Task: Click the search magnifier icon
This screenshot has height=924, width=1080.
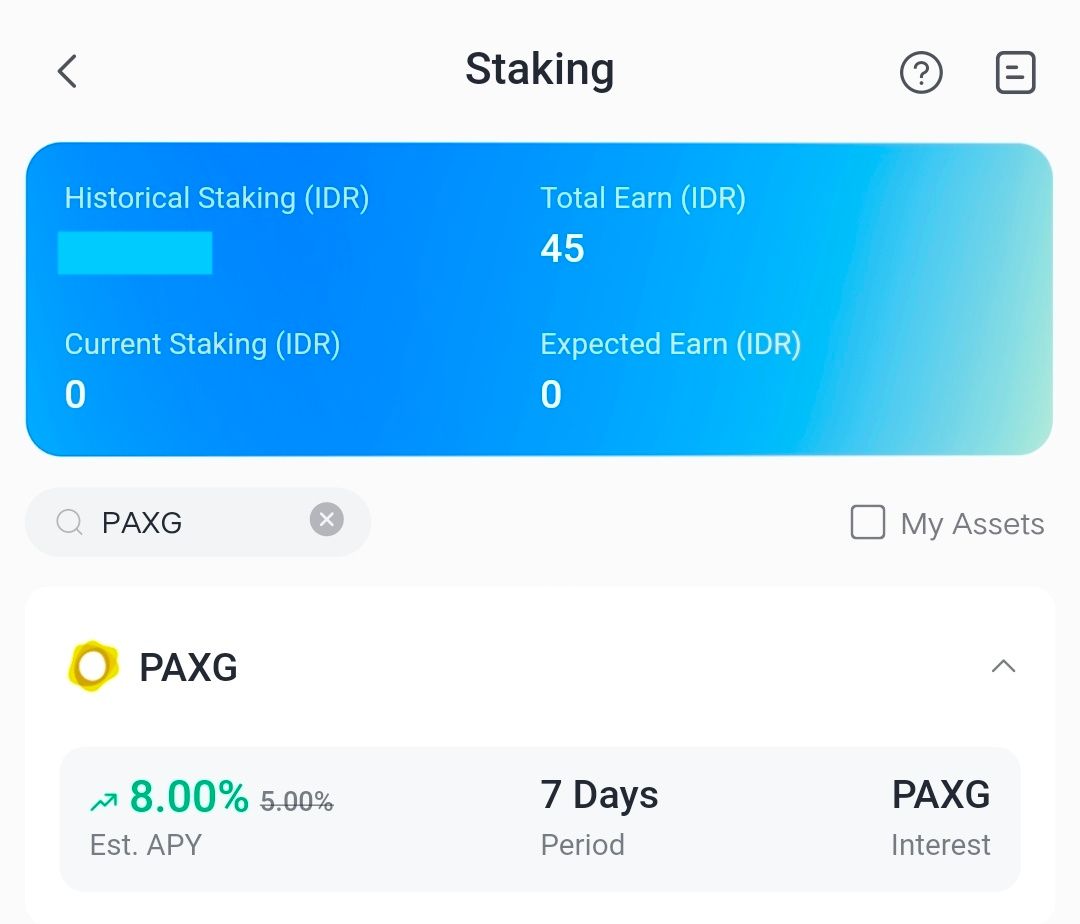Action: pyautogui.click(x=68, y=522)
